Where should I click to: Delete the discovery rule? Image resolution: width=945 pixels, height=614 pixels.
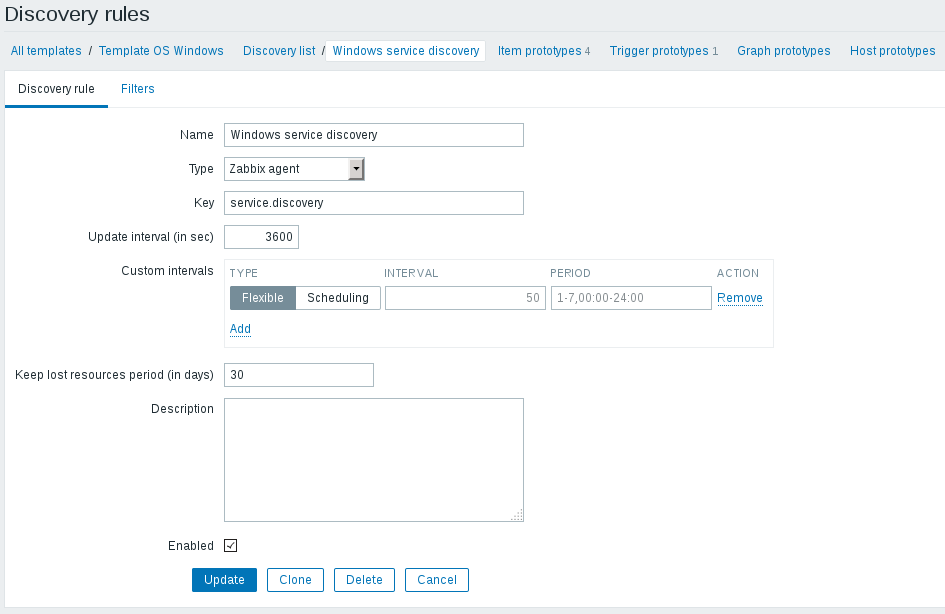click(x=364, y=579)
